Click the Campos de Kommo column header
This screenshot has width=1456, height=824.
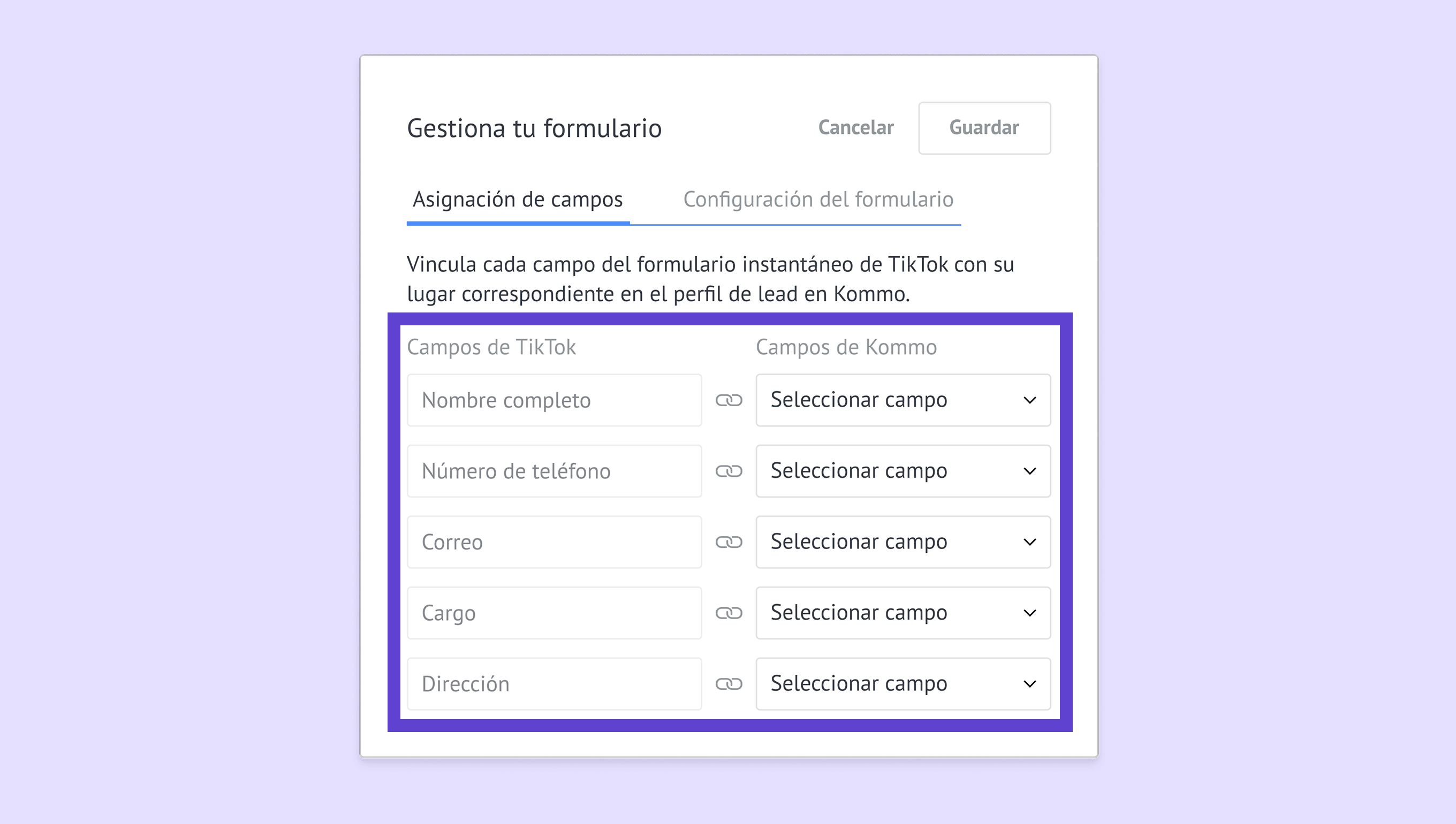(x=846, y=347)
